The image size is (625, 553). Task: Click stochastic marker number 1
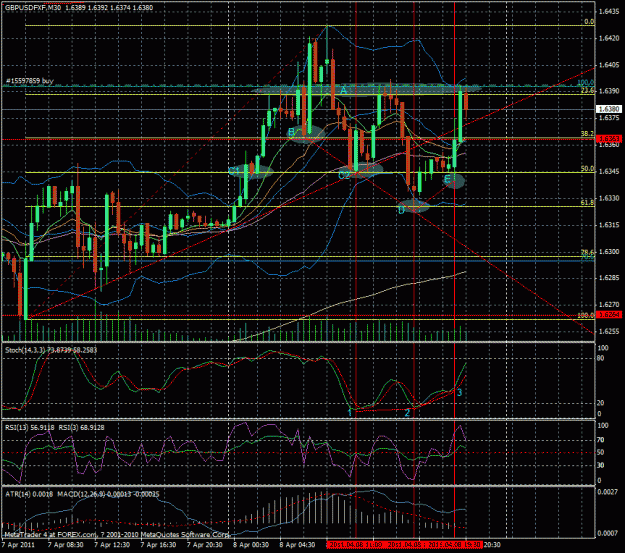350,413
